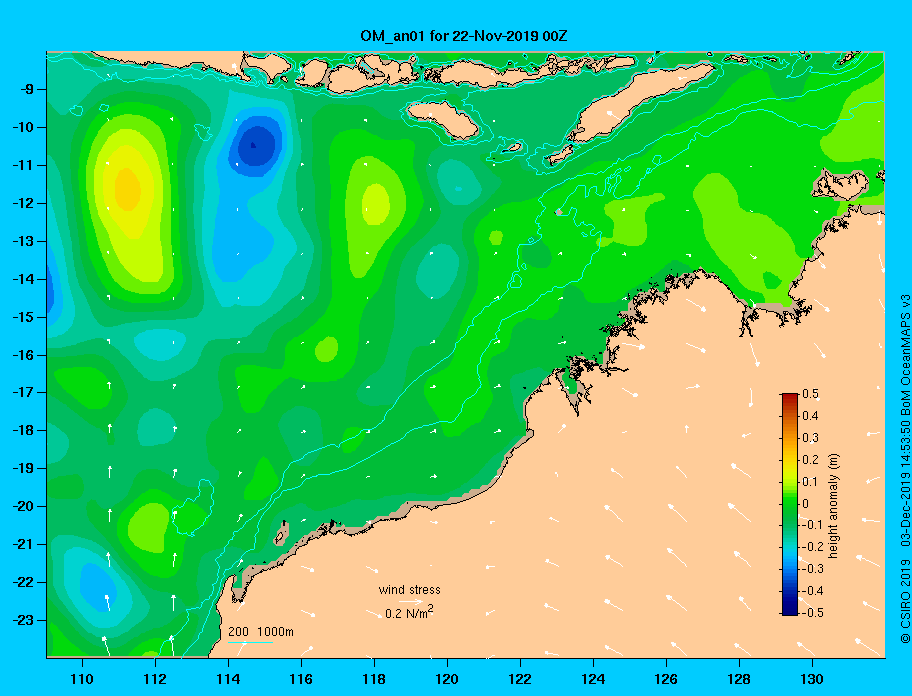Click the yellow eddy center near 118E 12S

(x=376, y=204)
